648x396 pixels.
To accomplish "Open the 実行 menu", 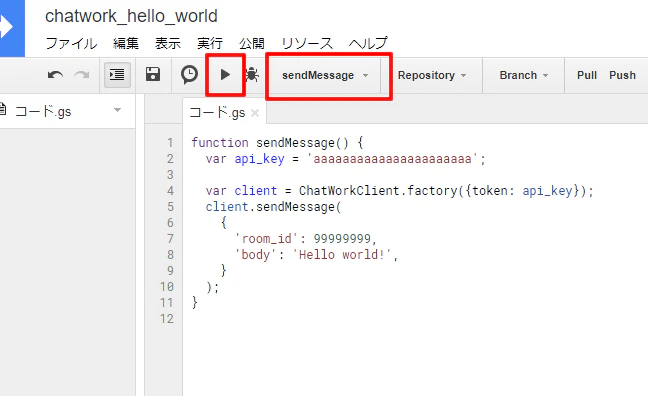I will click(210, 43).
